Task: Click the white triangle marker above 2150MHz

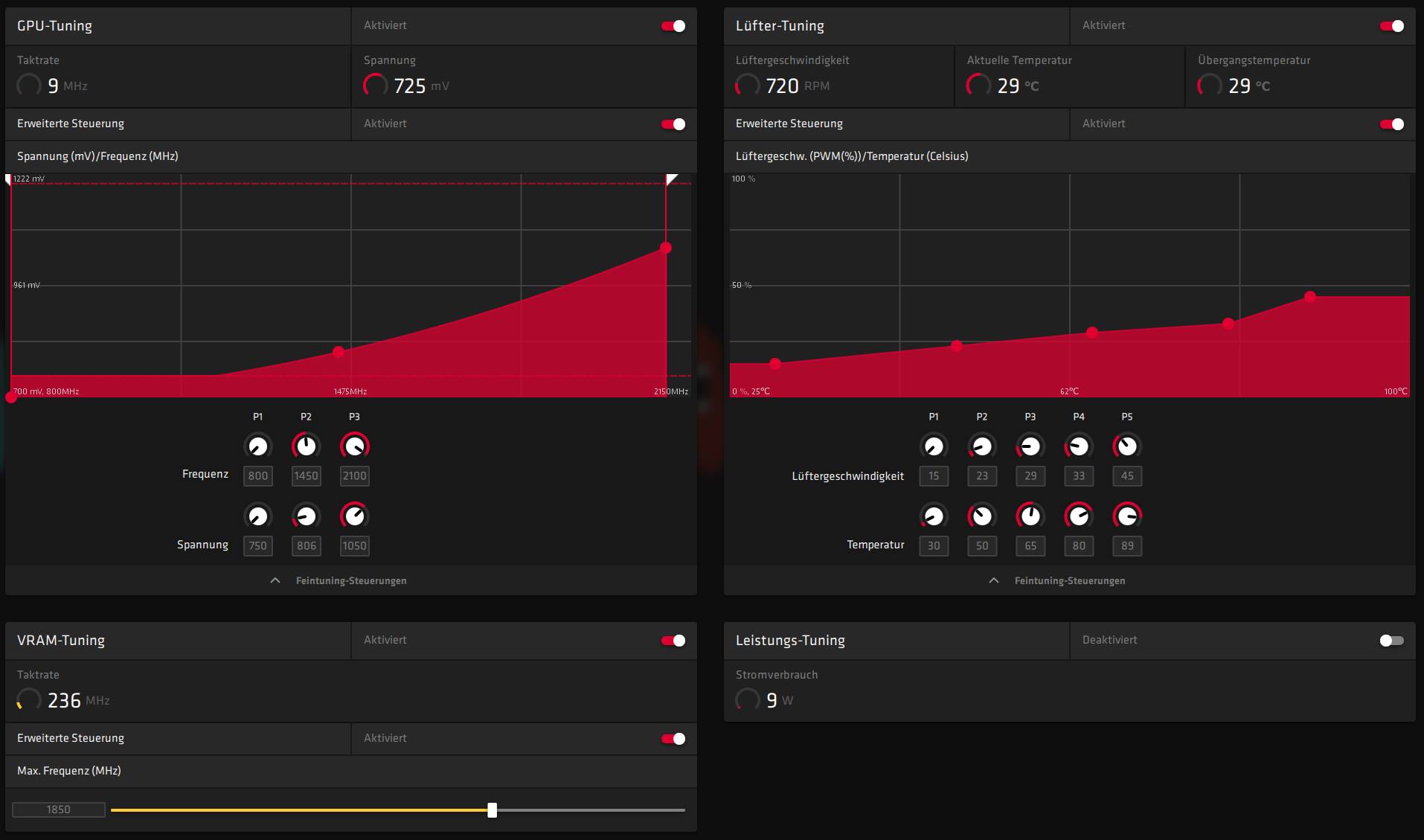Action: pyautogui.click(x=670, y=179)
